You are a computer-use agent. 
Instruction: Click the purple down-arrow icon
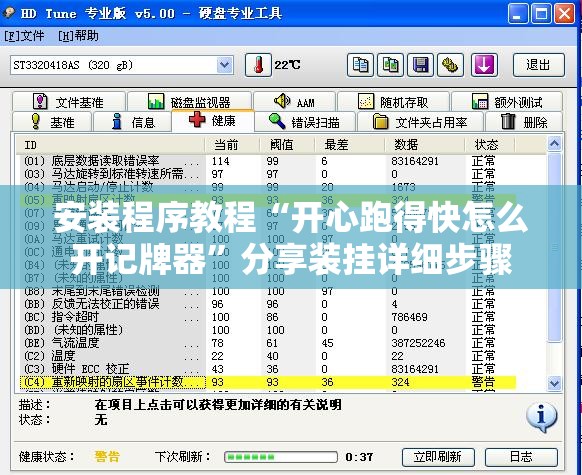[484, 65]
